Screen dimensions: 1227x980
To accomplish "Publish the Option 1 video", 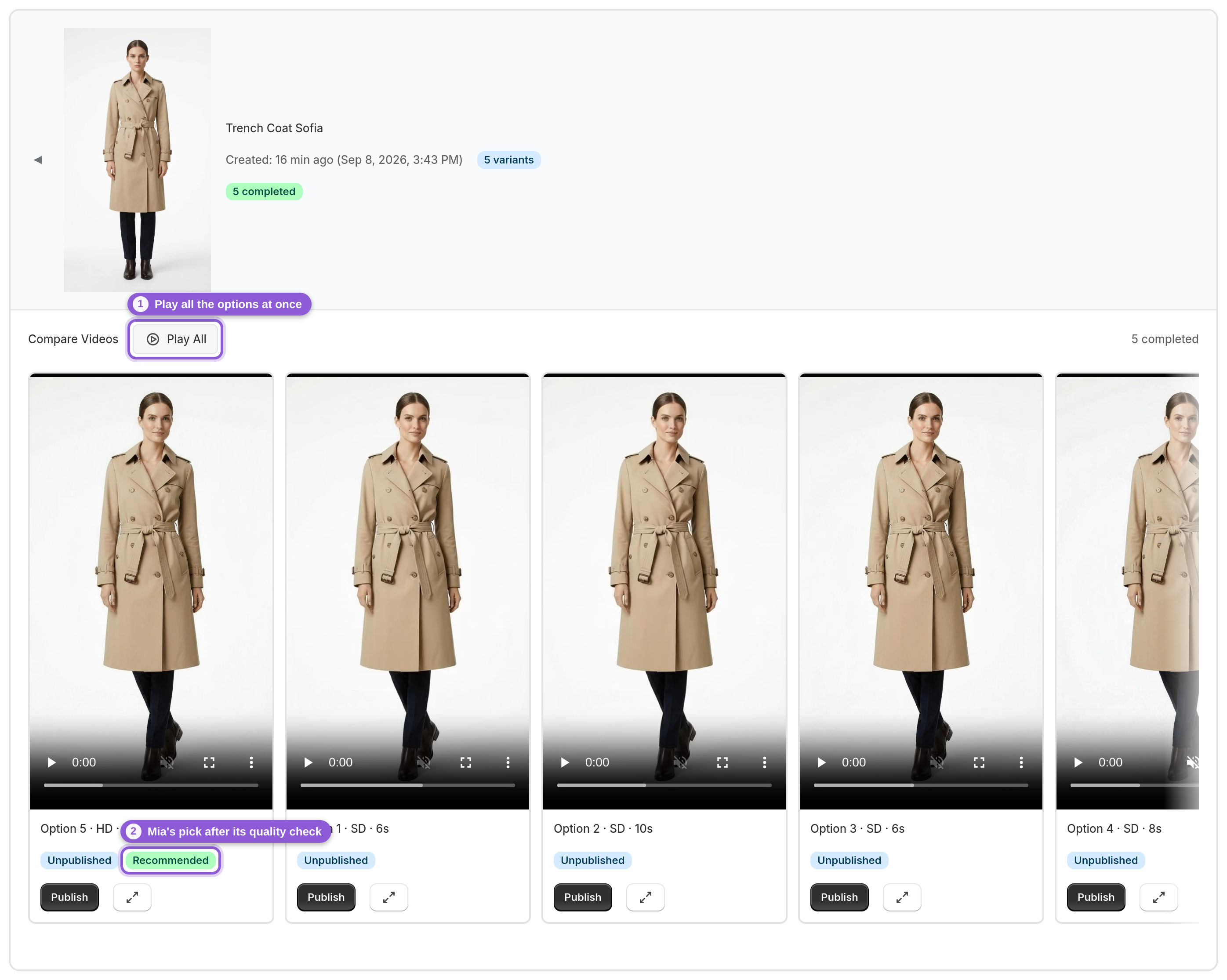I will pos(326,897).
